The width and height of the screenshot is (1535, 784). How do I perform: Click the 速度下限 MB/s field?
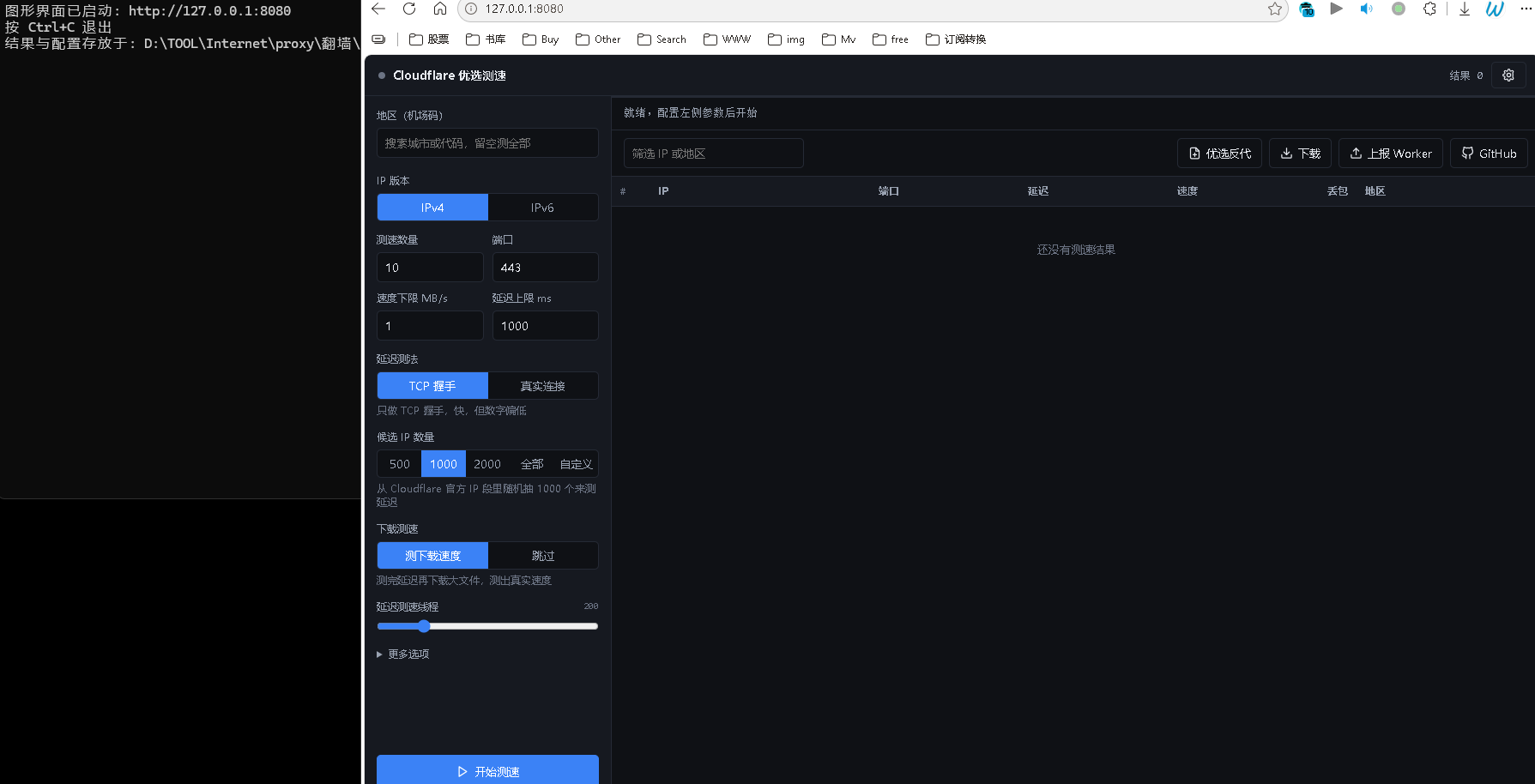click(x=430, y=326)
